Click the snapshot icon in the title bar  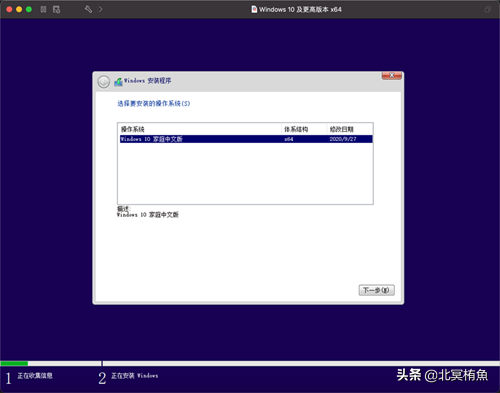coord(57,9)
